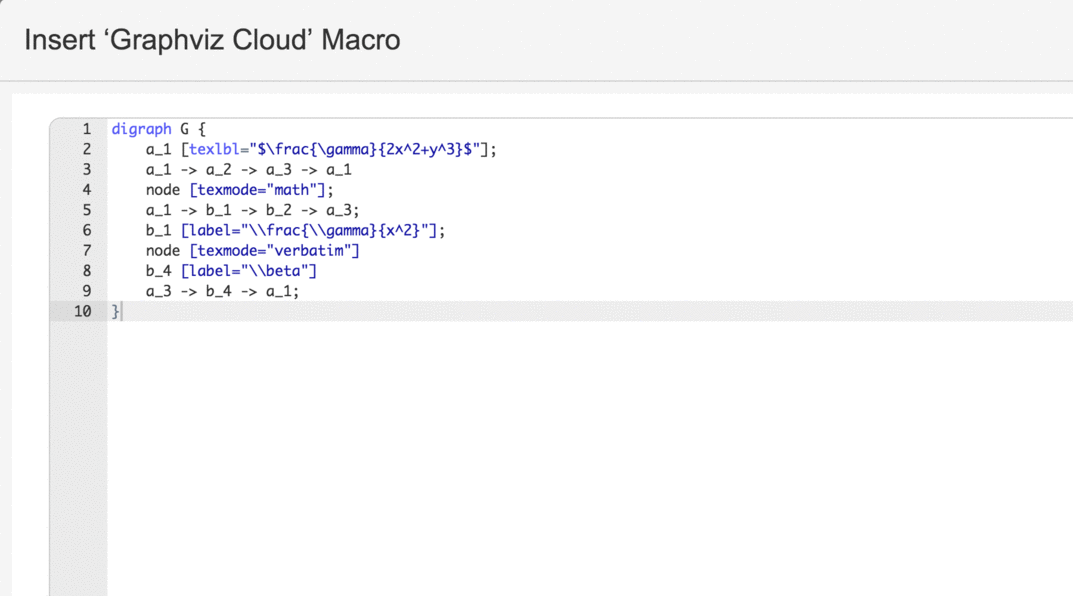Place cursor on the 'digraph' keyword

(141, 129)
